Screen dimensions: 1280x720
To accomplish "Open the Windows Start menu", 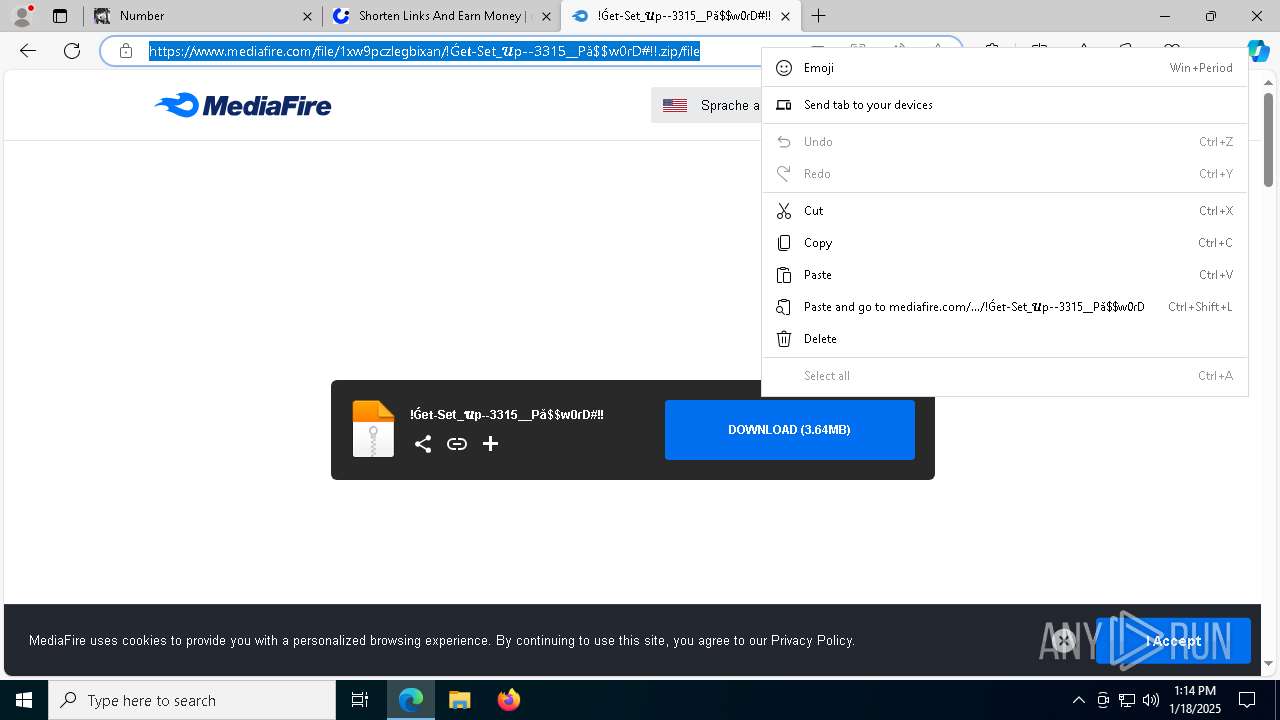I will 24,700.
